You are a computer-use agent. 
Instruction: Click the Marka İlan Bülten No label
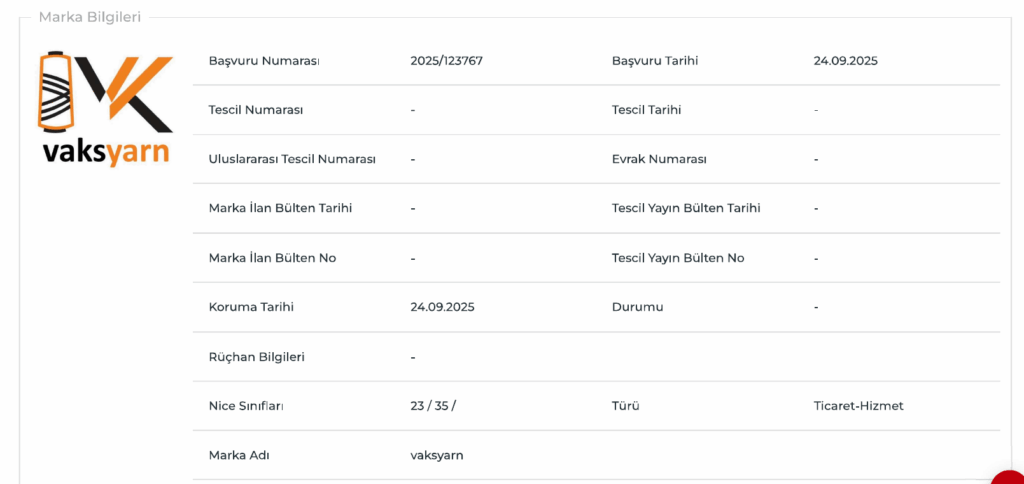[272, 258]
